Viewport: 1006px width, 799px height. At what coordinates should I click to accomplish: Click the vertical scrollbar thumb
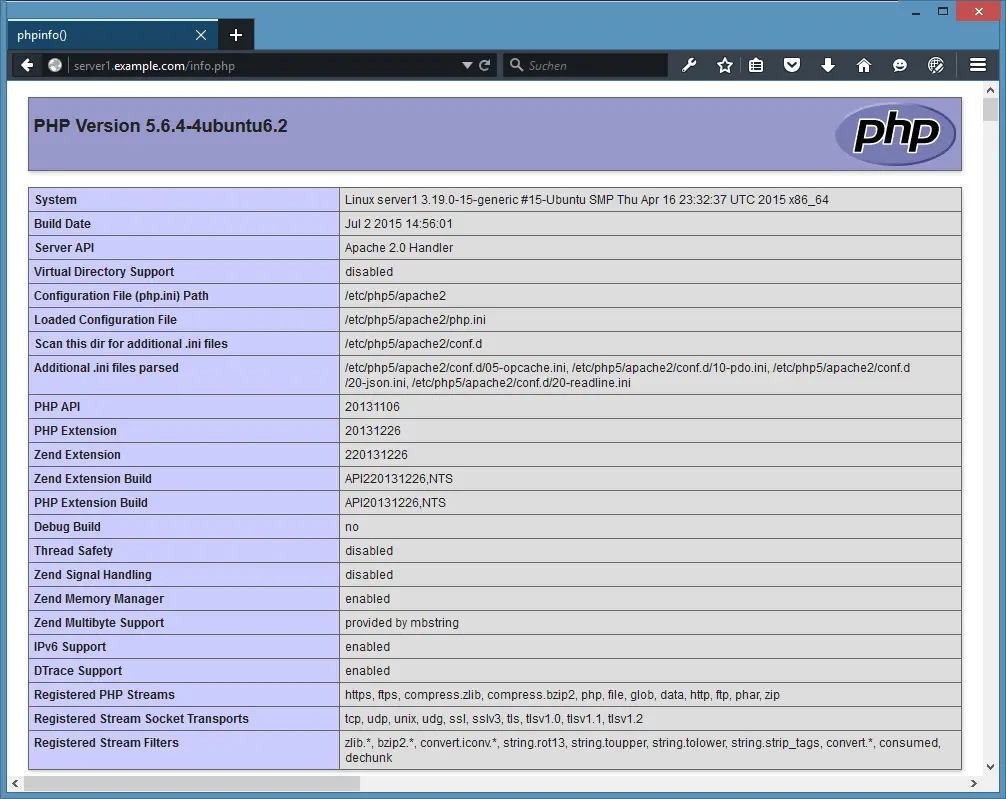990,109
